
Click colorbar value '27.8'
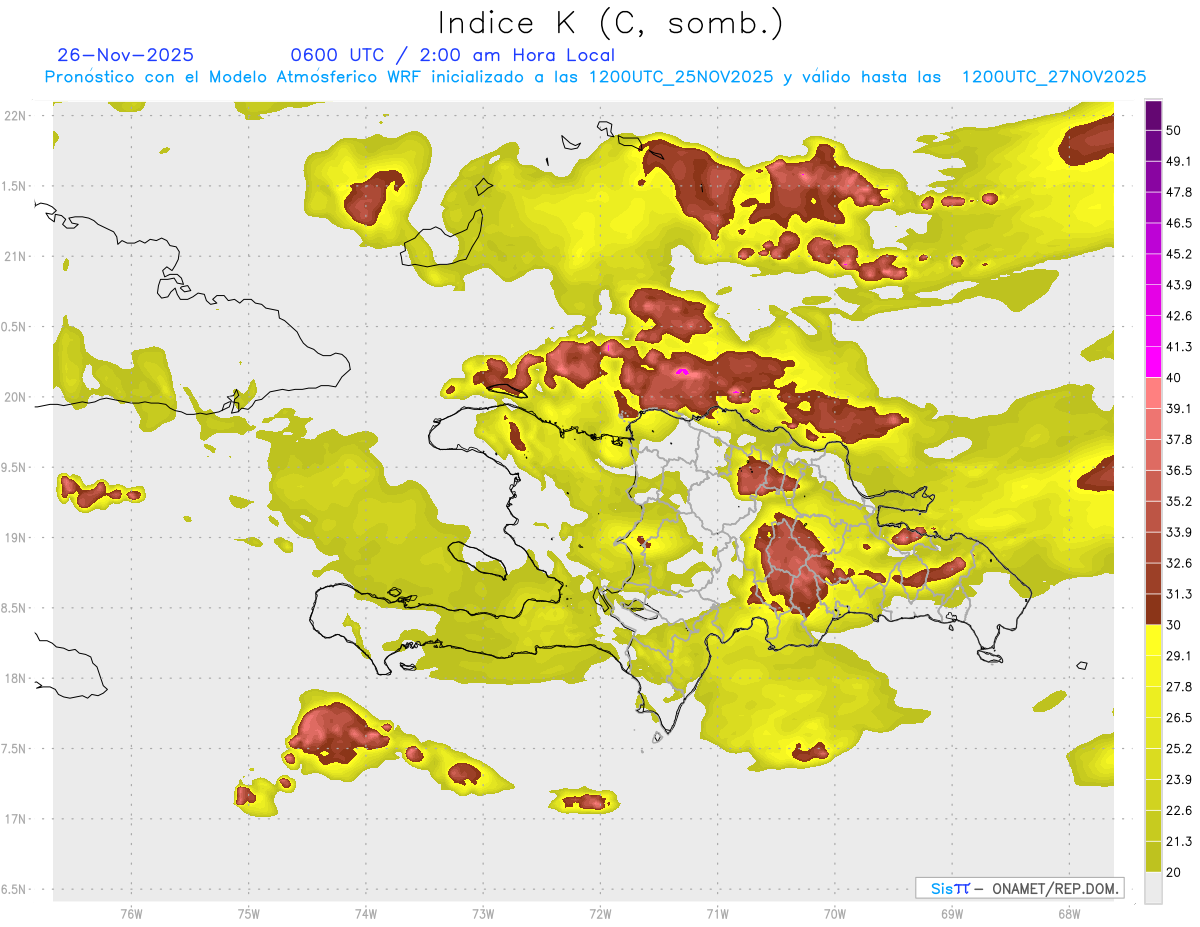(x=1178, y=686)
